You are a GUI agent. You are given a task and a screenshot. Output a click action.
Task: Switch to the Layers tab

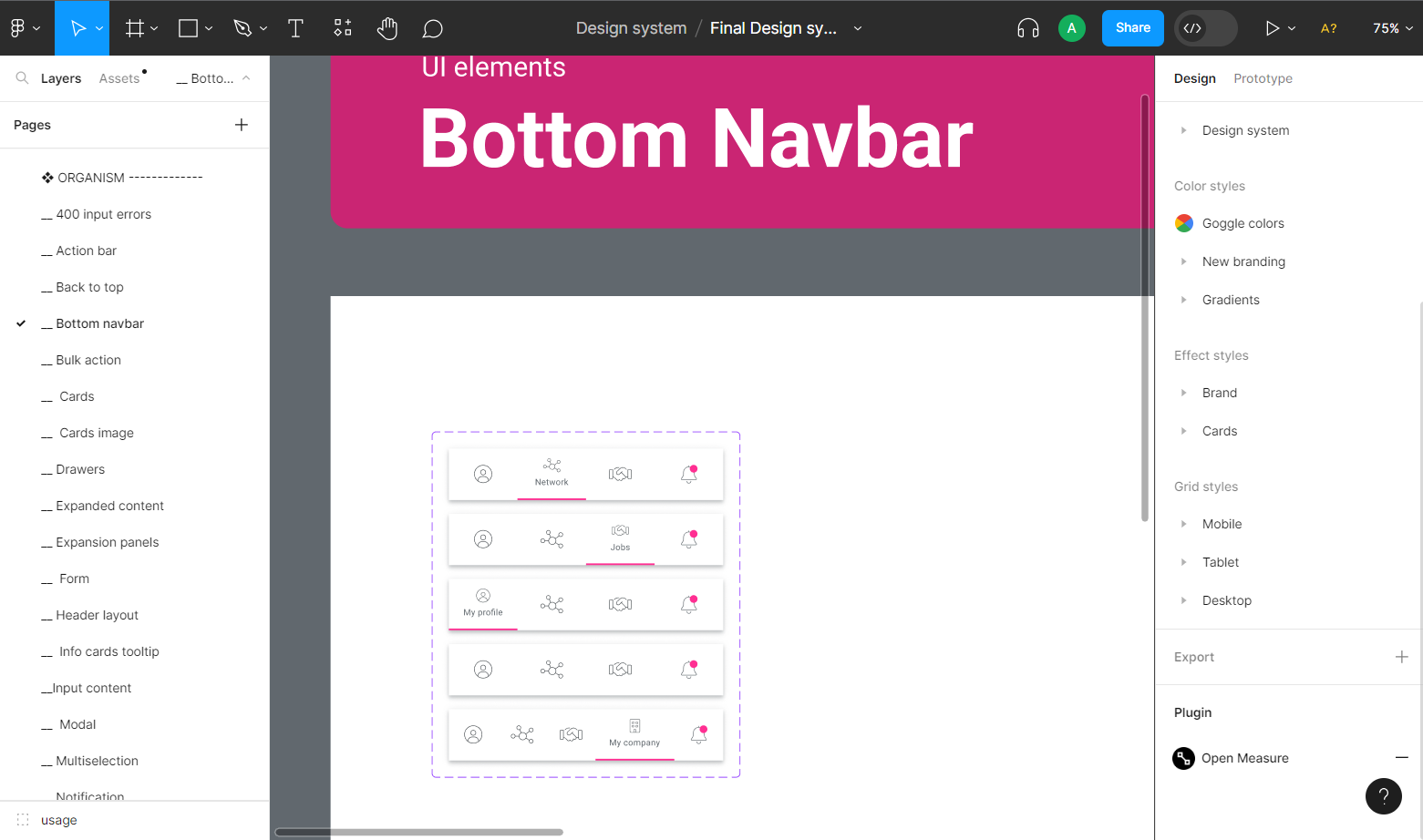click(x=61, y=78)
